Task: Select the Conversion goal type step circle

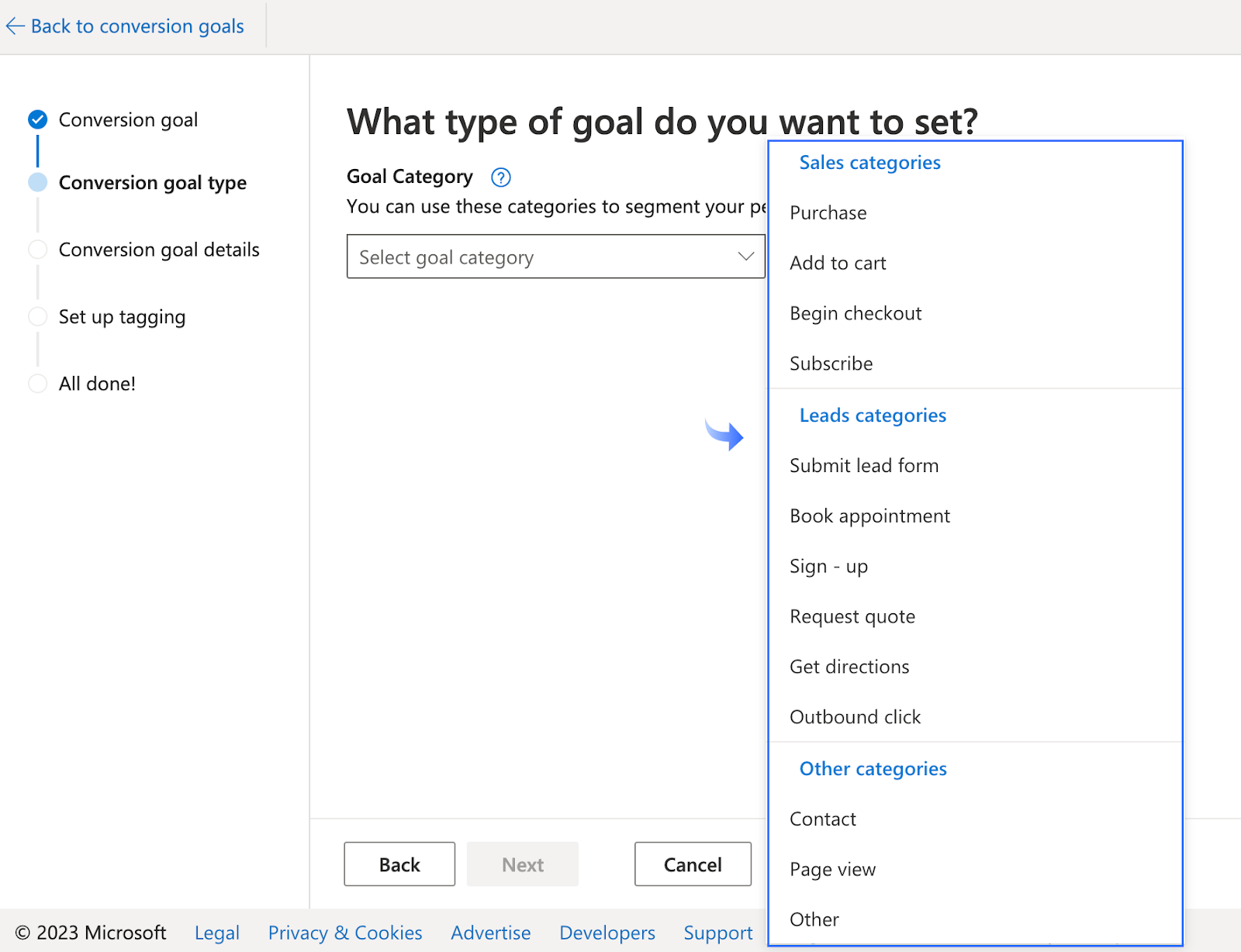Action: 37,182
